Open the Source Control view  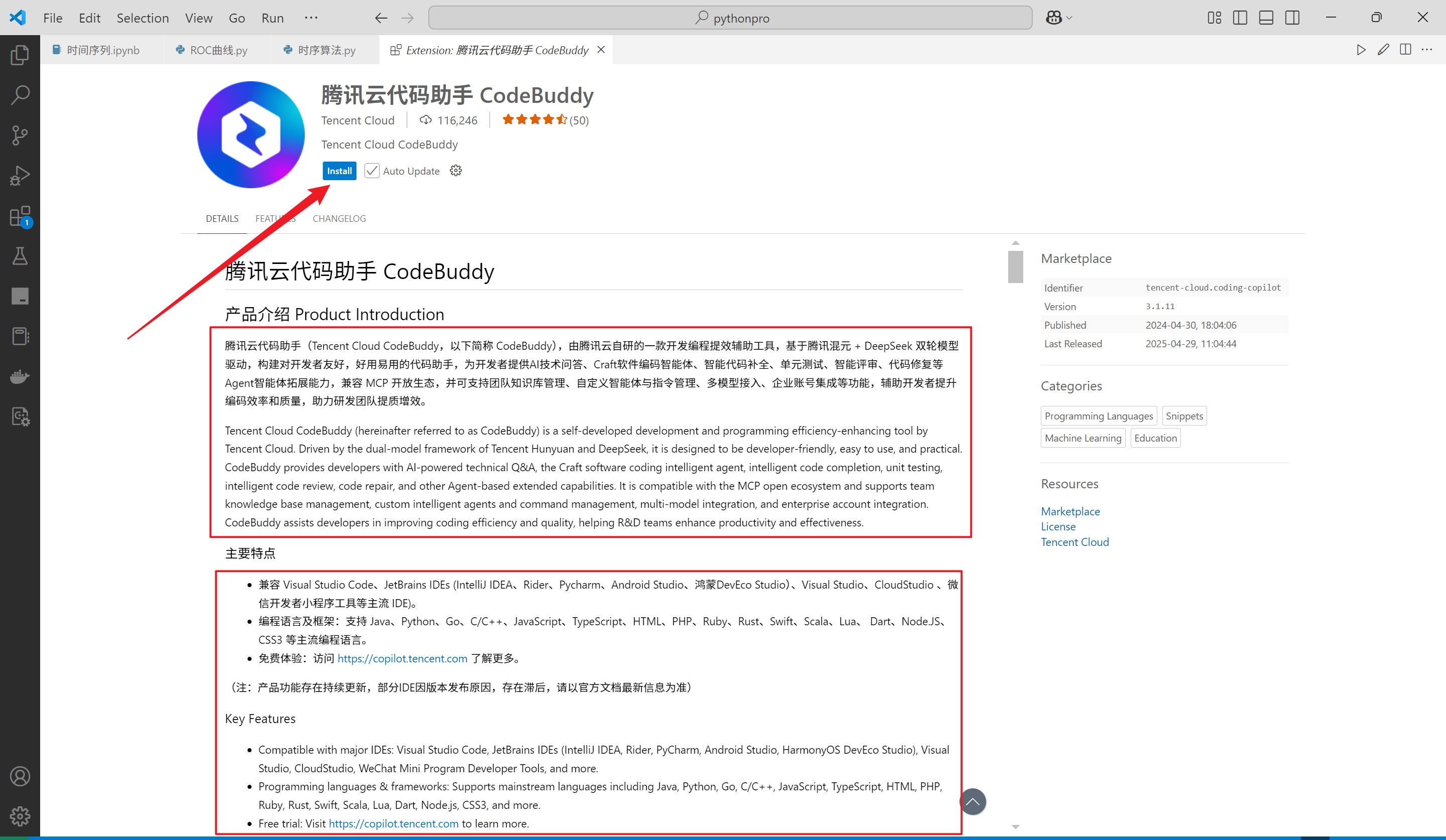click(x=20, y=135)
